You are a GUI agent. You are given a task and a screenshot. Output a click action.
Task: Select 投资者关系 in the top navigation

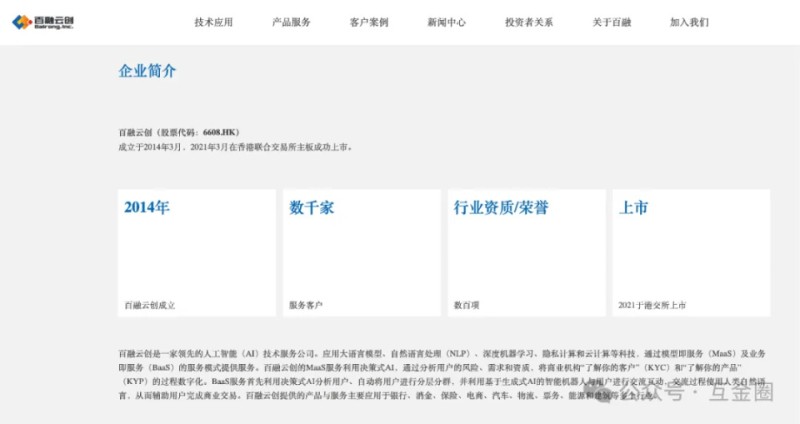pyautogui.click(x=529, y=22)
